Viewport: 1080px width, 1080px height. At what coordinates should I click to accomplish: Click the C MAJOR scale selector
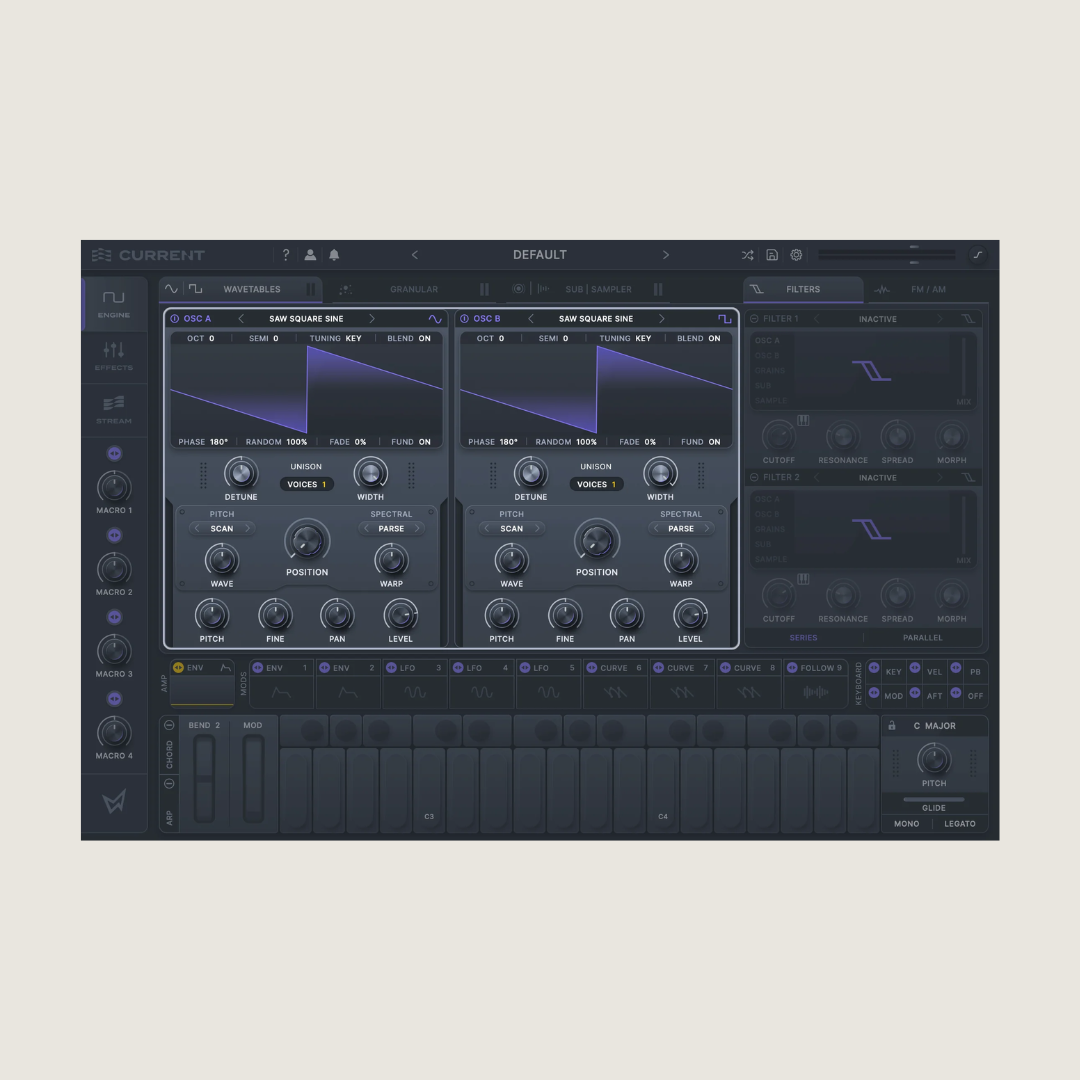(x=935, y=726)
